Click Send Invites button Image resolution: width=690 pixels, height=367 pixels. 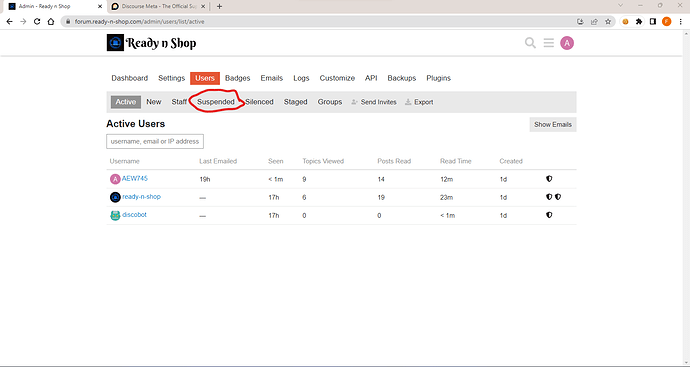374,102
